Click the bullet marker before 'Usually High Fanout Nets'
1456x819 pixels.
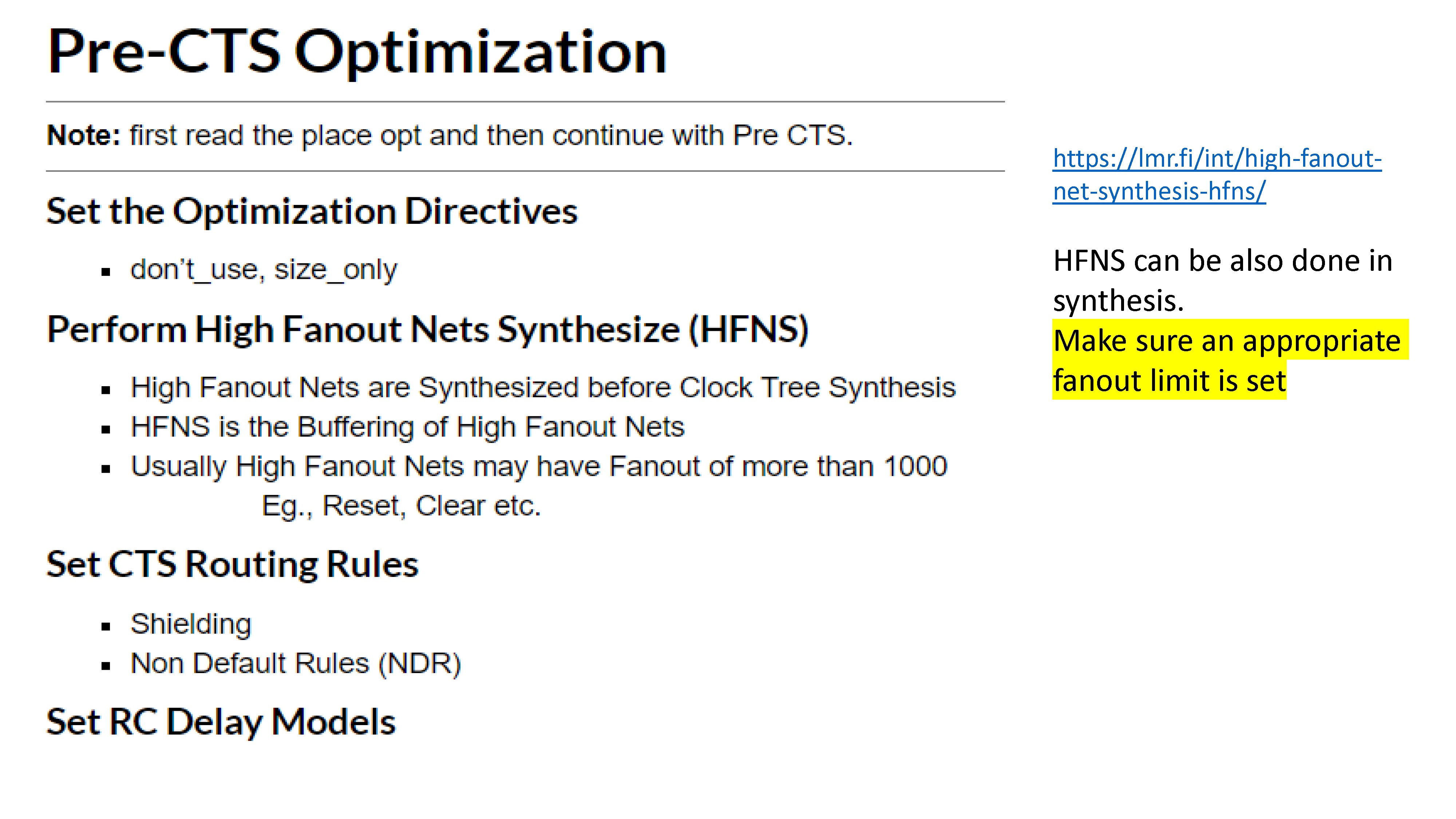tap(106, 468)
